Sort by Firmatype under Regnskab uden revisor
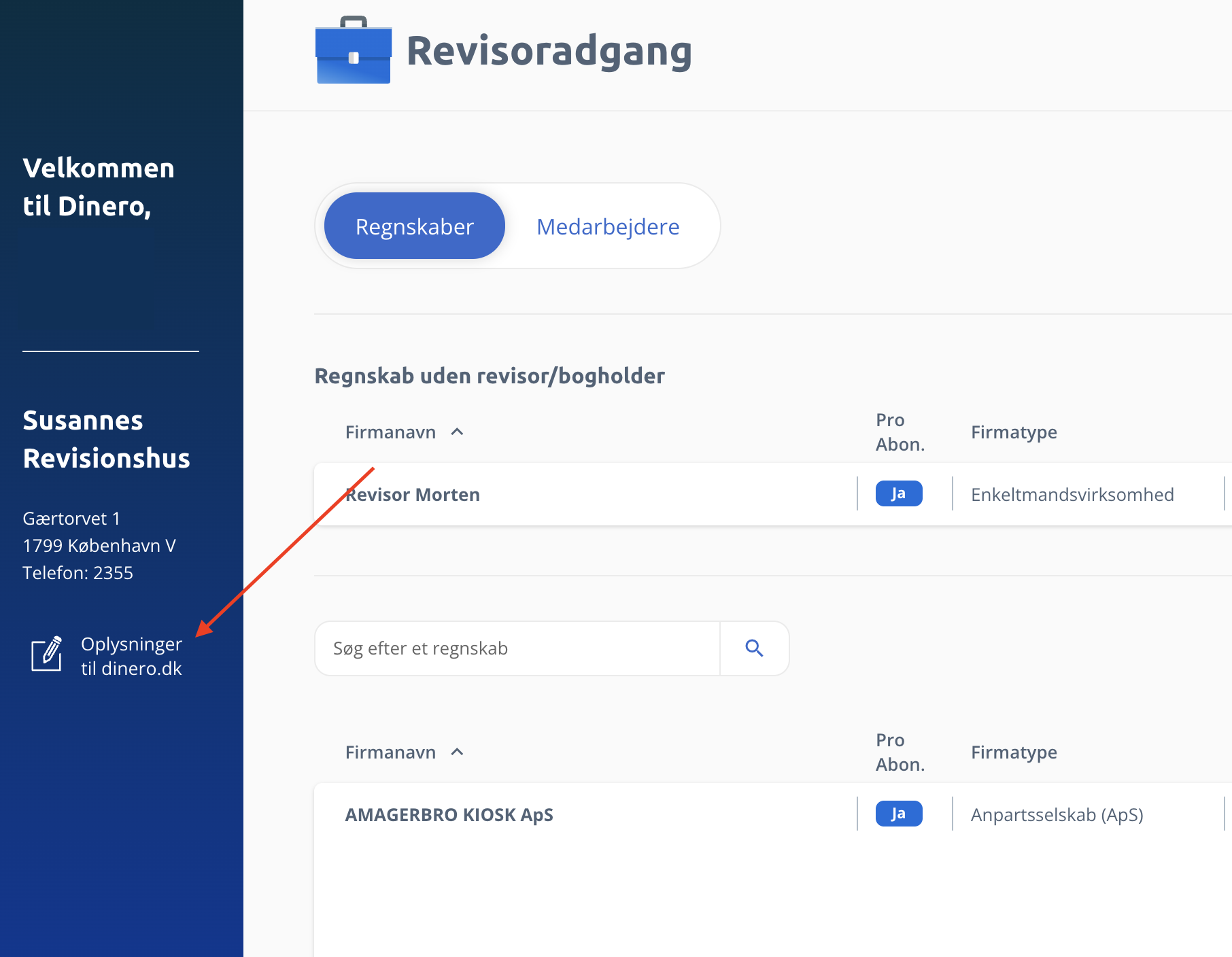Viewport: 1232px width, 957px height. click(1013, 432)
